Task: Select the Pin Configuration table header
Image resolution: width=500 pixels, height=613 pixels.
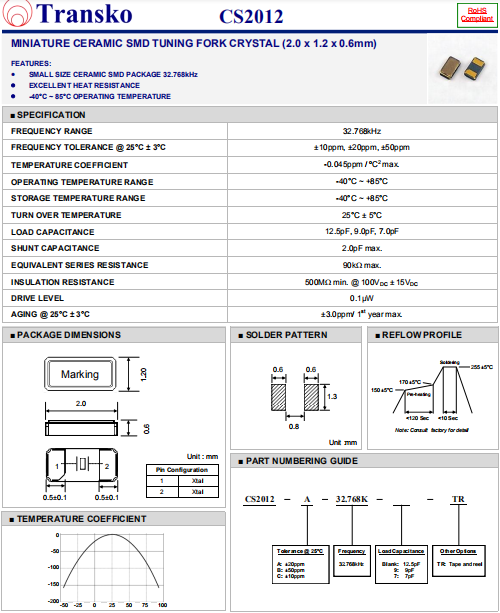Action: [182, 470]
